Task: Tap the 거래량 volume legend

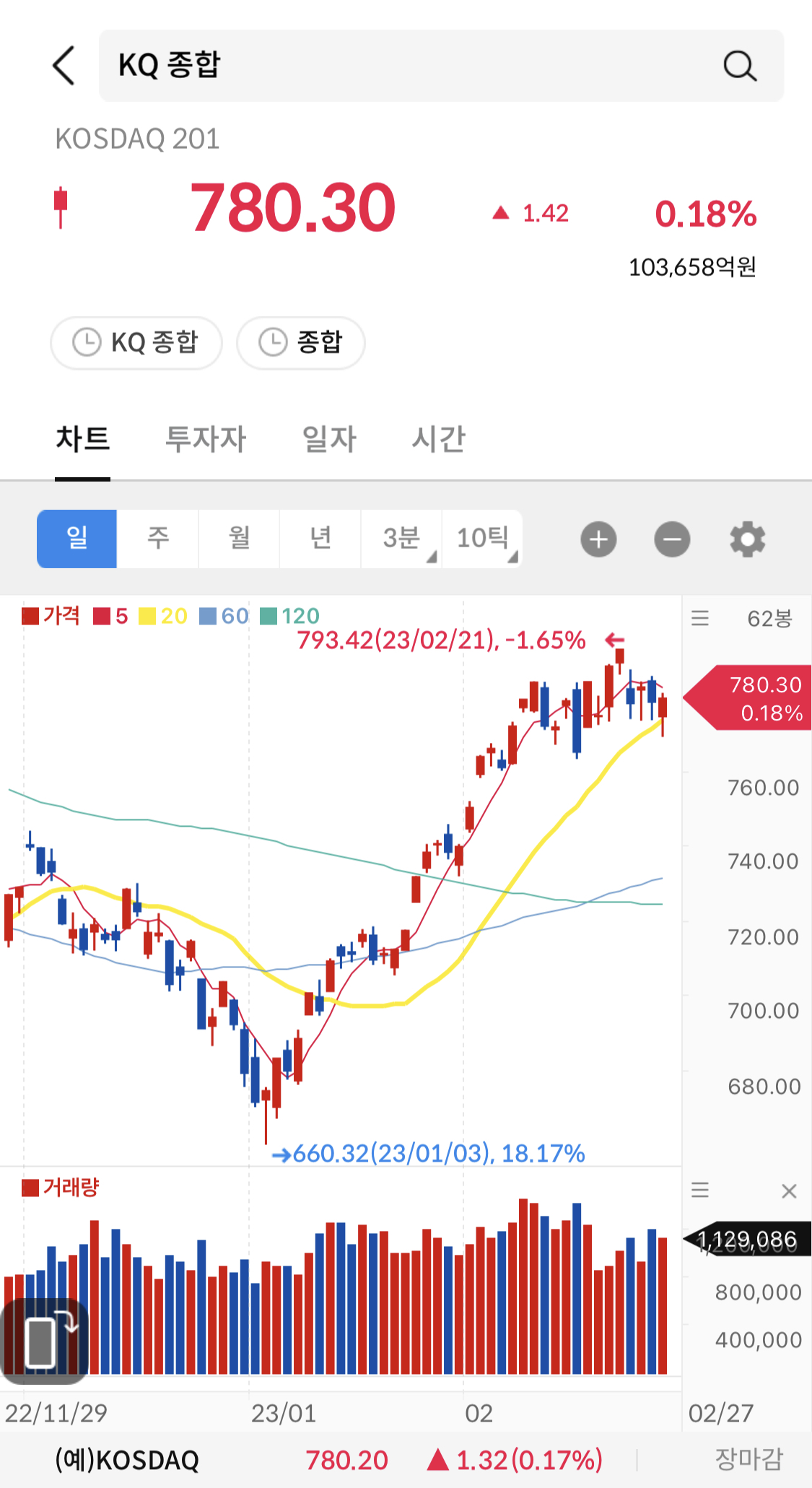Action: tap(61, 1188)
